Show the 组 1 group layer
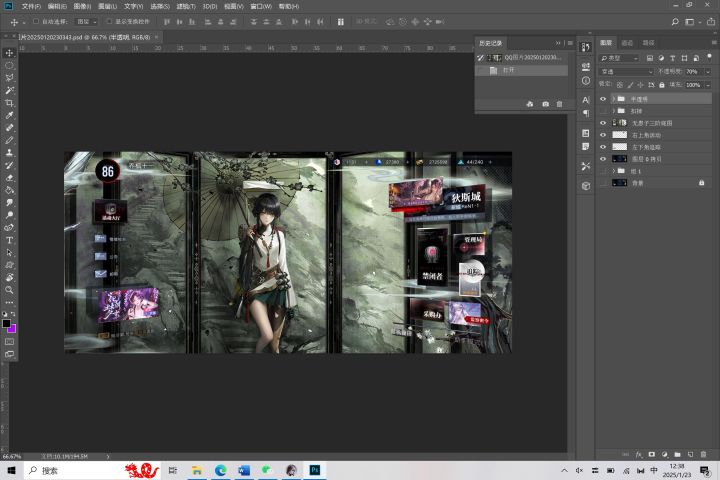The width and height of the screenshot is (720, 480). coord(603,171)
